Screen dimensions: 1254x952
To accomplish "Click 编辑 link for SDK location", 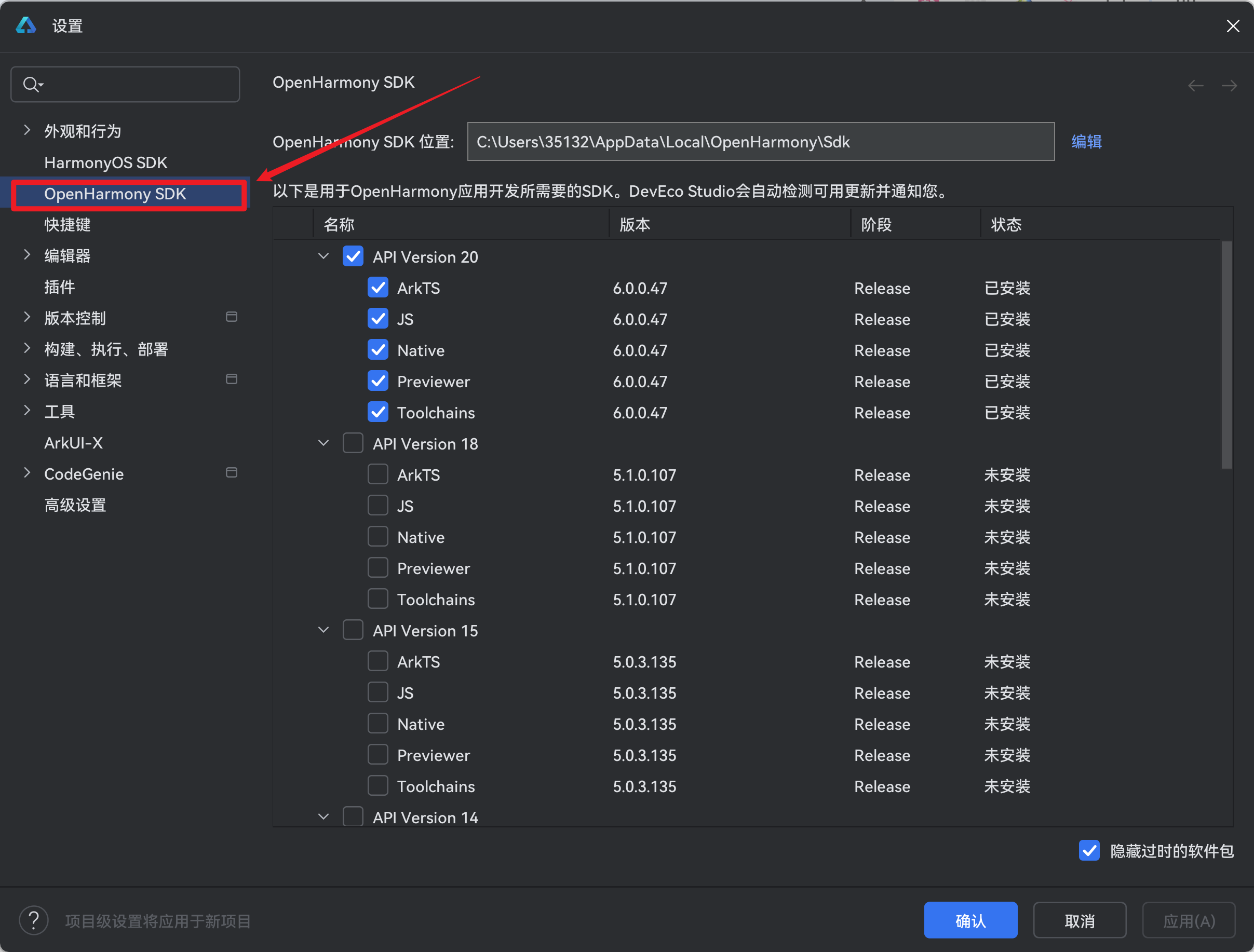I will [1086, 142].
